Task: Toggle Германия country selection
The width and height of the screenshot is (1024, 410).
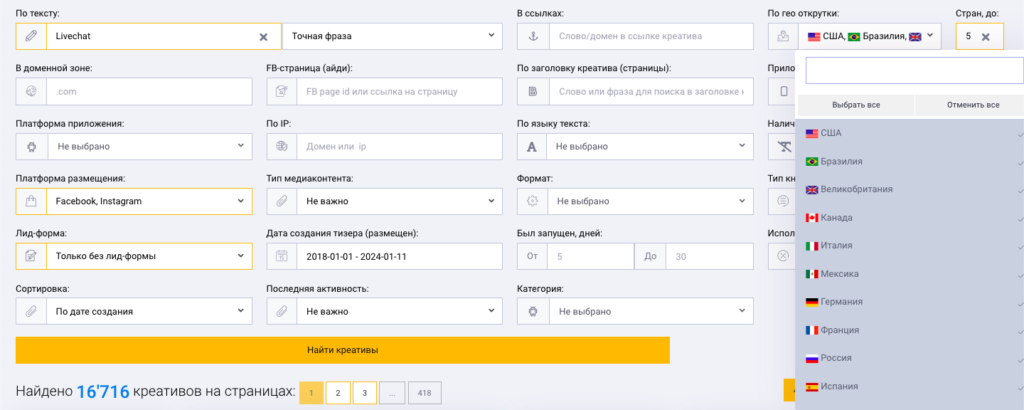Action: pyautogui.click(x=910, y=302)
